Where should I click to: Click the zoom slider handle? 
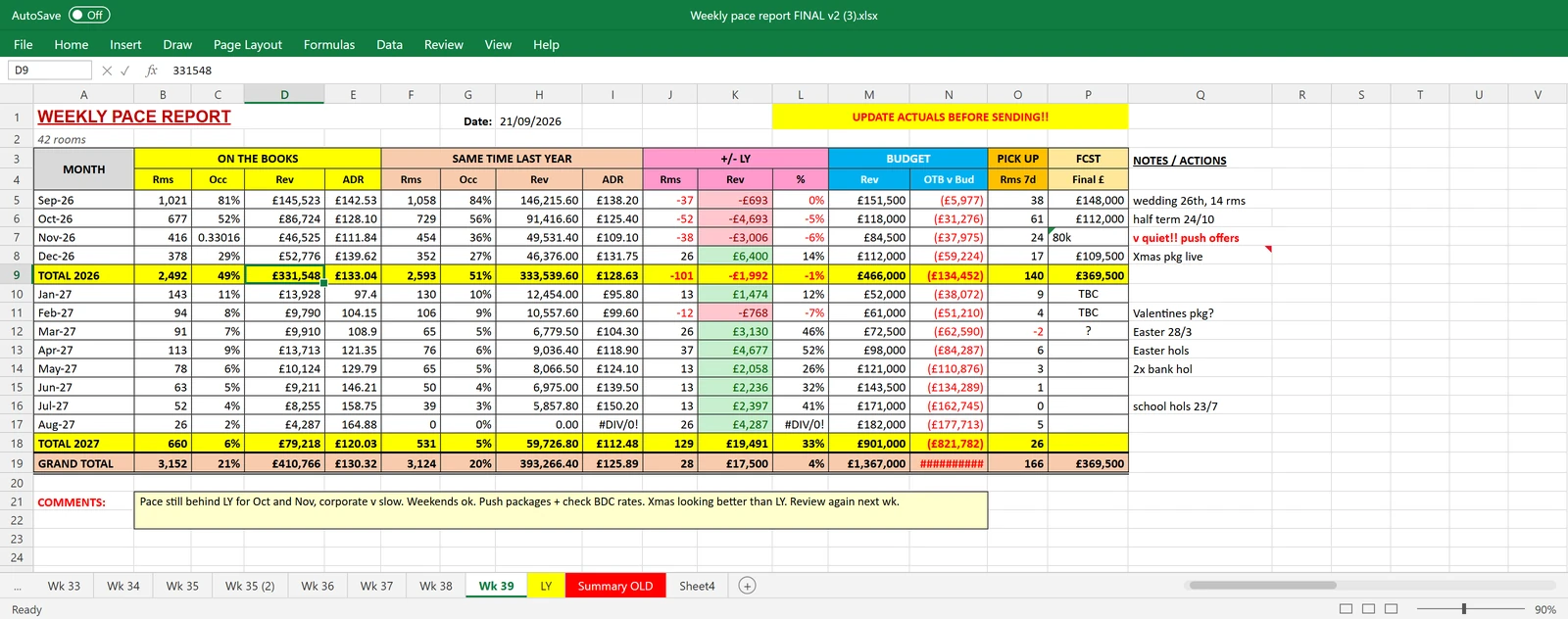[x=1464, y=609]
